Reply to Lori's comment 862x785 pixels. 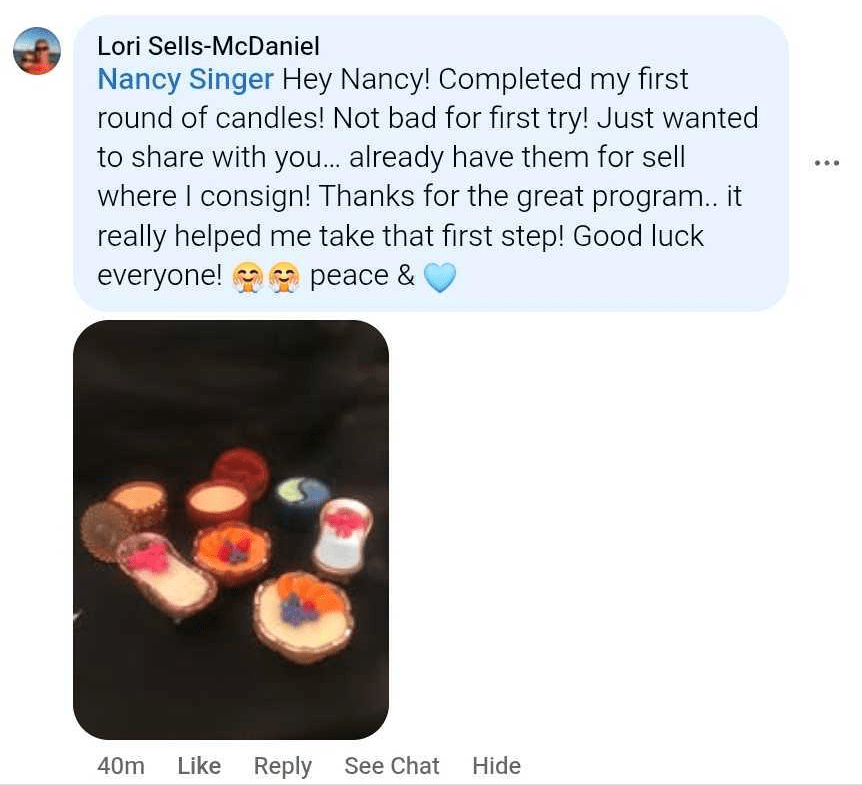282,766
